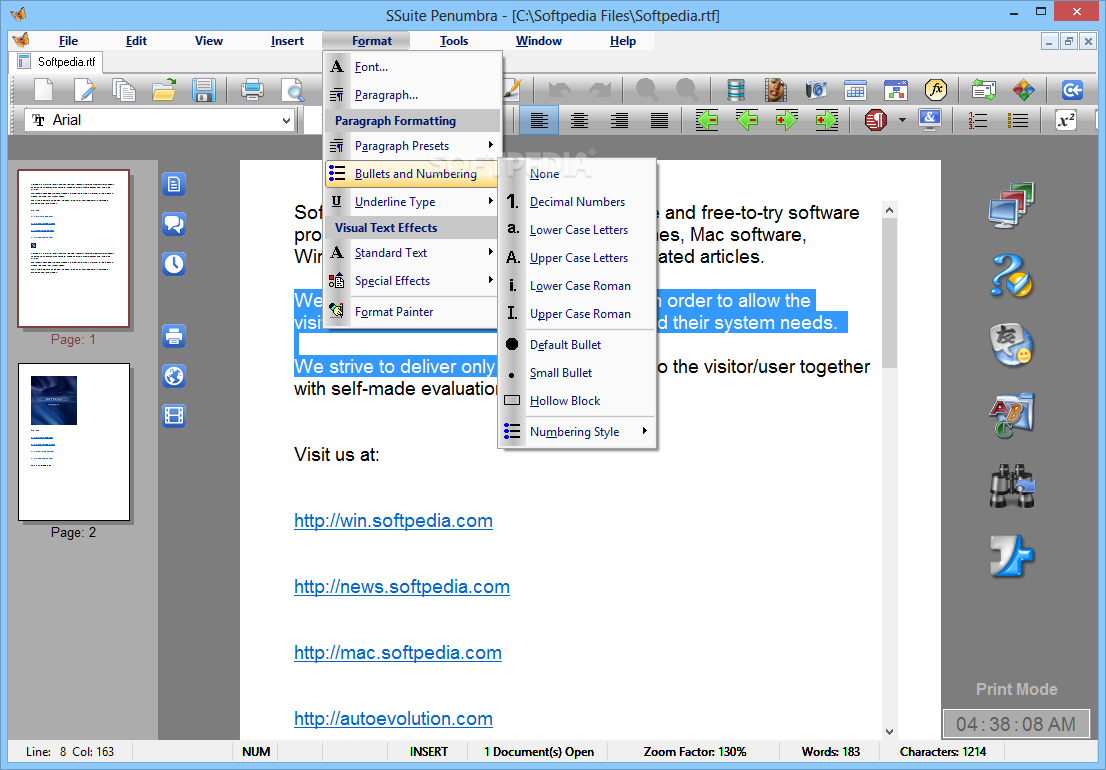Open the View menu
Image resolution: width=1106 pixels, height=770 pixels.
(x=209, y=41)
